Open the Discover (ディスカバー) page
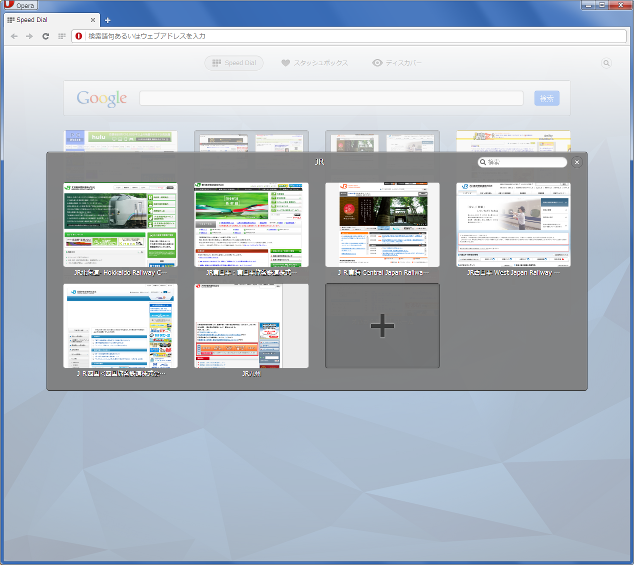634x565 pixels. [397, 63]
